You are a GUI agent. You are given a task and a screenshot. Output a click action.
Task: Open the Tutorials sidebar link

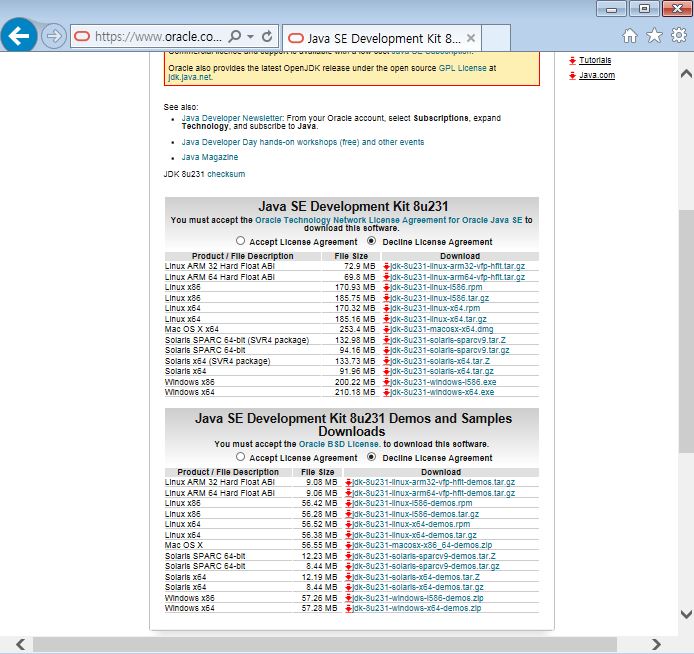[595, 60]
